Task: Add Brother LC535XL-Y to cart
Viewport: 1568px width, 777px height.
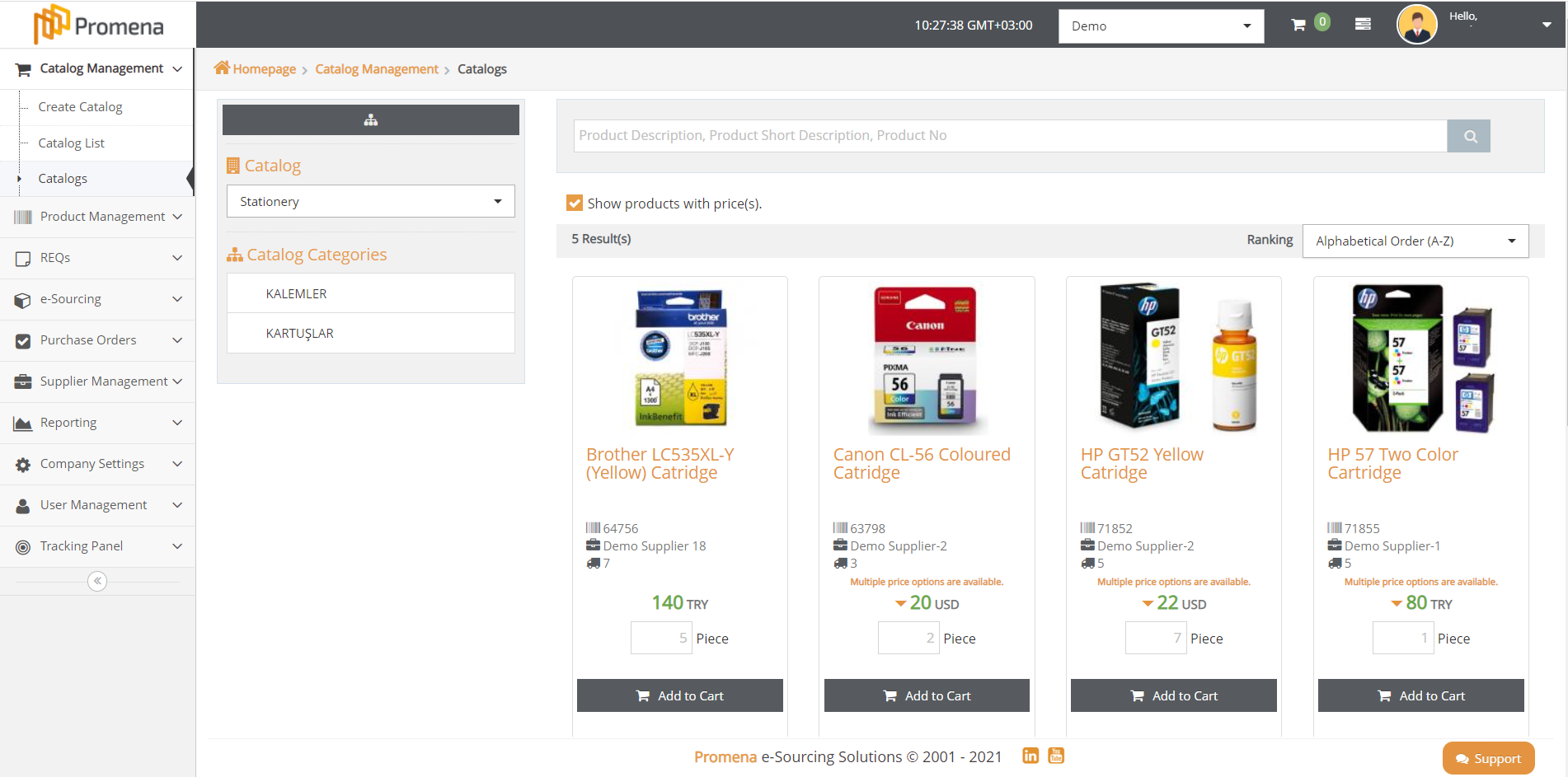Action: click(680, 695)
